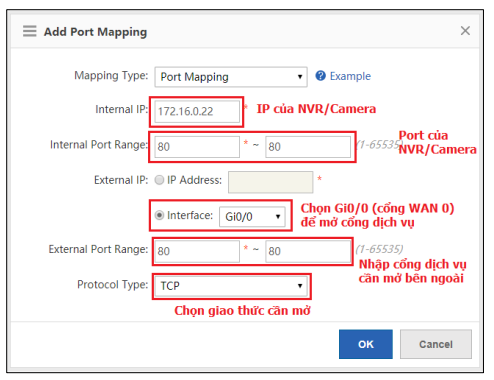Expand the Mapping Type dropdown

231,77
